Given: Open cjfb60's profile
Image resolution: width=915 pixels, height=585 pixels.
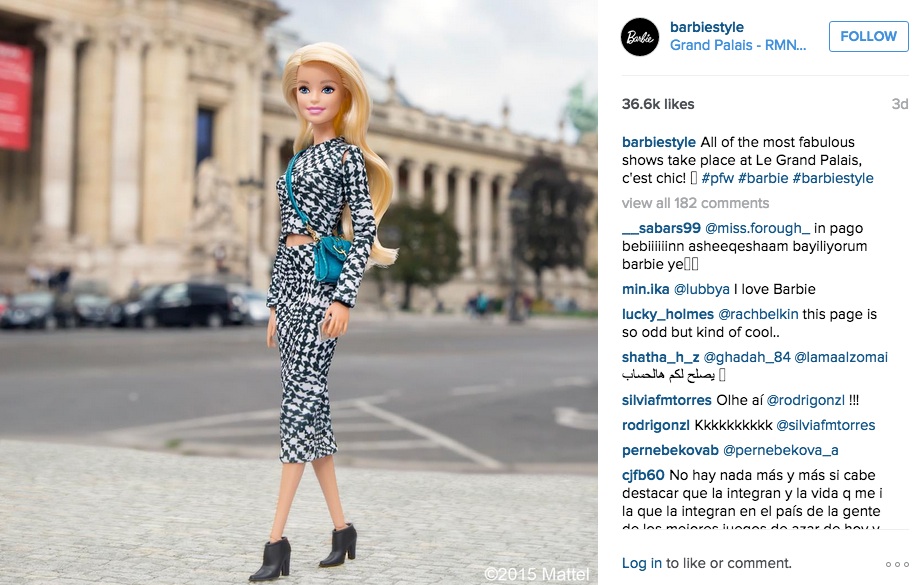Looking at the screenshot, I should [643, 475].
